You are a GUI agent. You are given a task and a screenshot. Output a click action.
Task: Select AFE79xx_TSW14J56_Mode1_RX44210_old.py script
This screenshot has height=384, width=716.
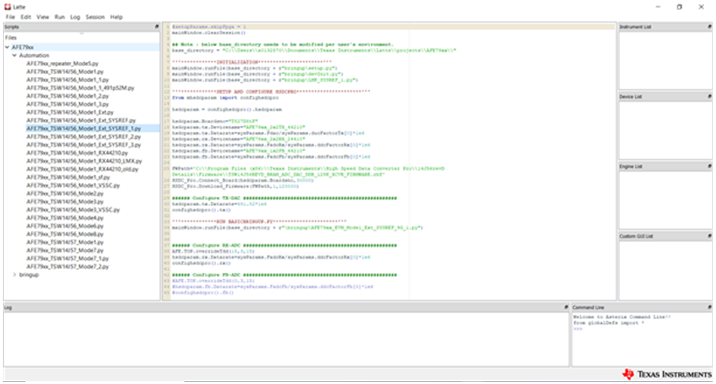(x=82, y=169)
